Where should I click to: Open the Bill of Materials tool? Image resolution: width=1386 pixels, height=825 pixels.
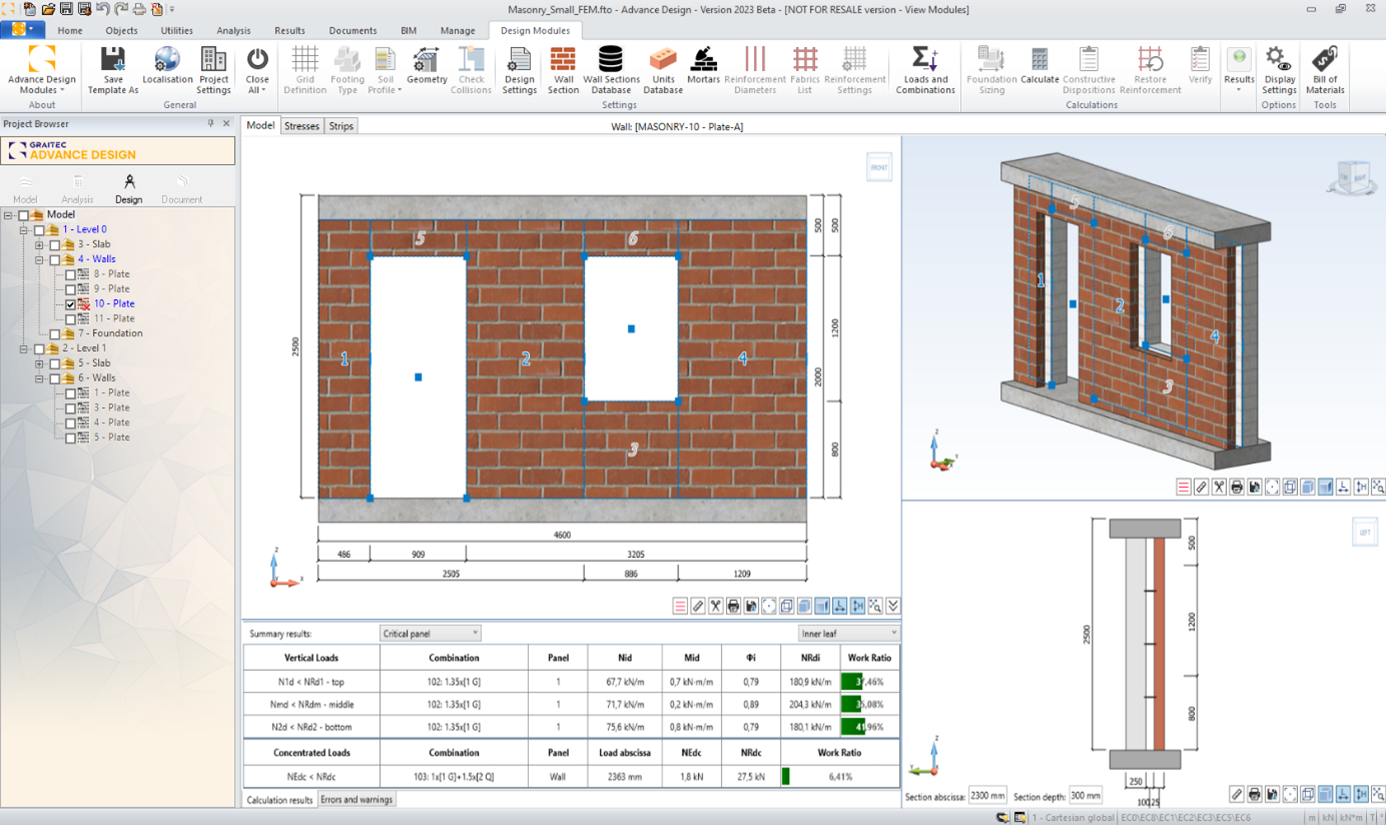pyautogui.click(x=1325, y=70)
